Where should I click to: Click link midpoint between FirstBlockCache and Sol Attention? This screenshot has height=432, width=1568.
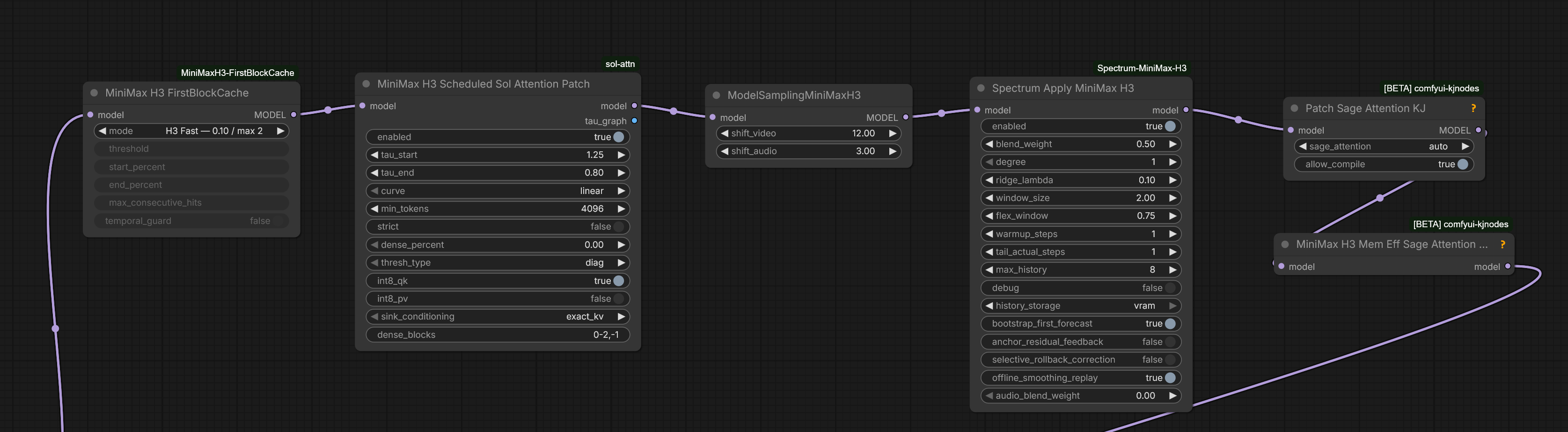[x=328, y=110]
